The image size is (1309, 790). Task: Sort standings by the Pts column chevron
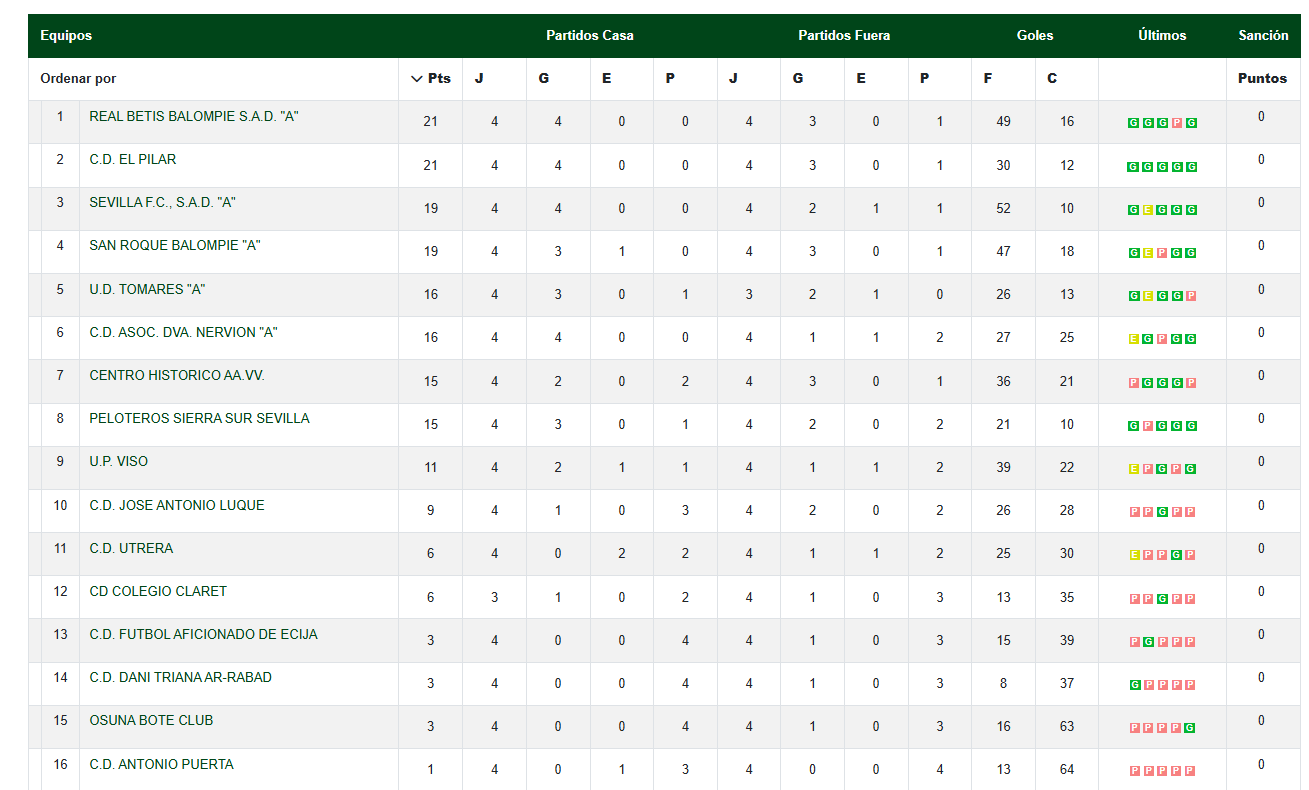point(417,78)
